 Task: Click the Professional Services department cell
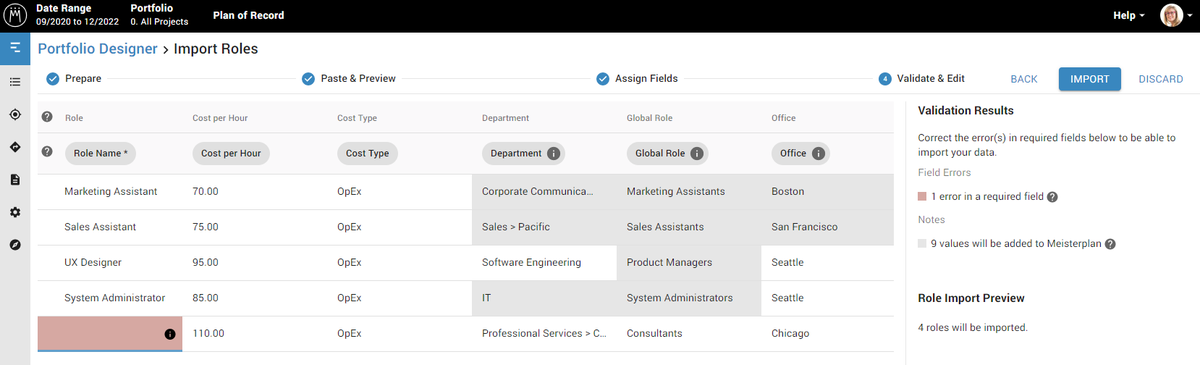[544, 333]
